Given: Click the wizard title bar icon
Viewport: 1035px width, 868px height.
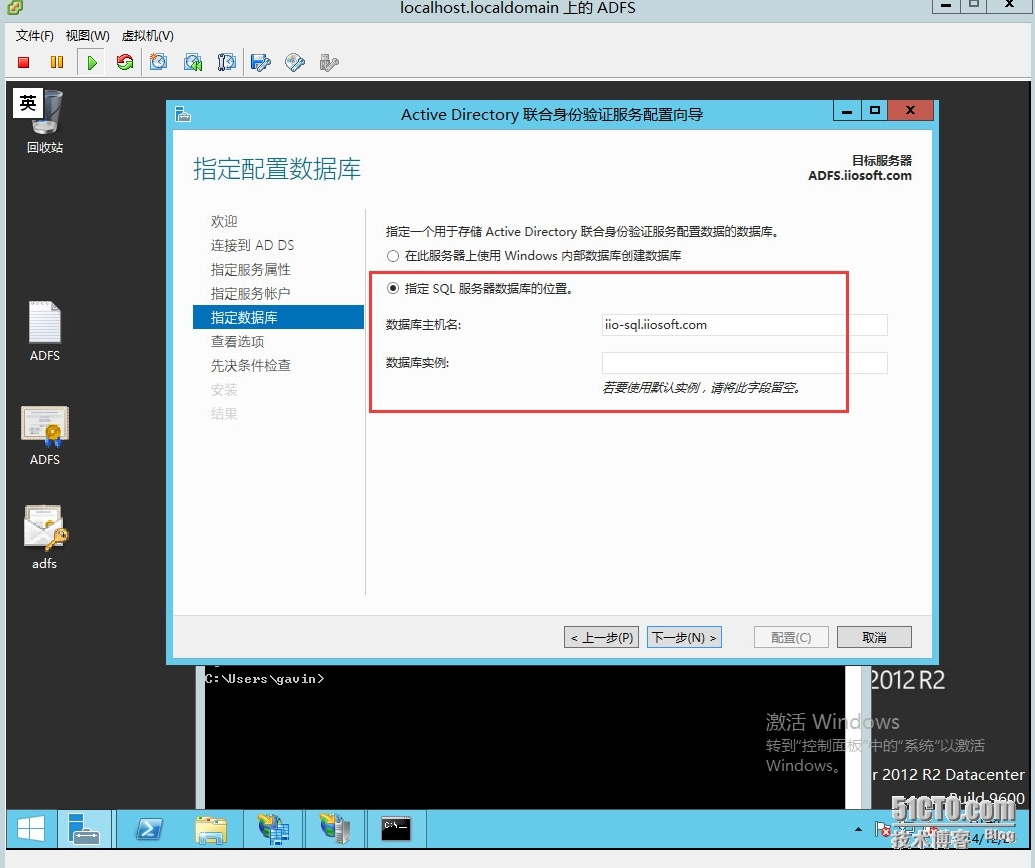Looking at the screenshot, I should pos(184,115).
